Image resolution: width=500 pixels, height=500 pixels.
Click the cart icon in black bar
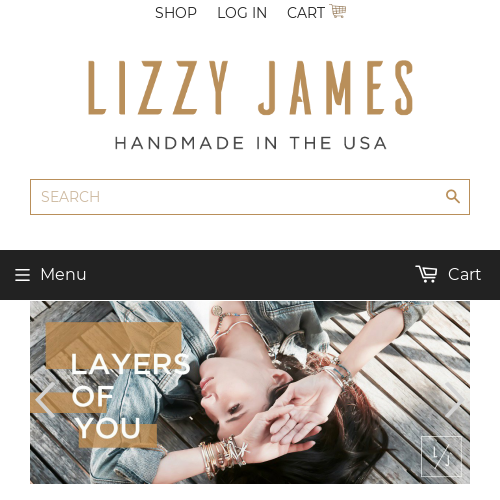coord(426,274)
